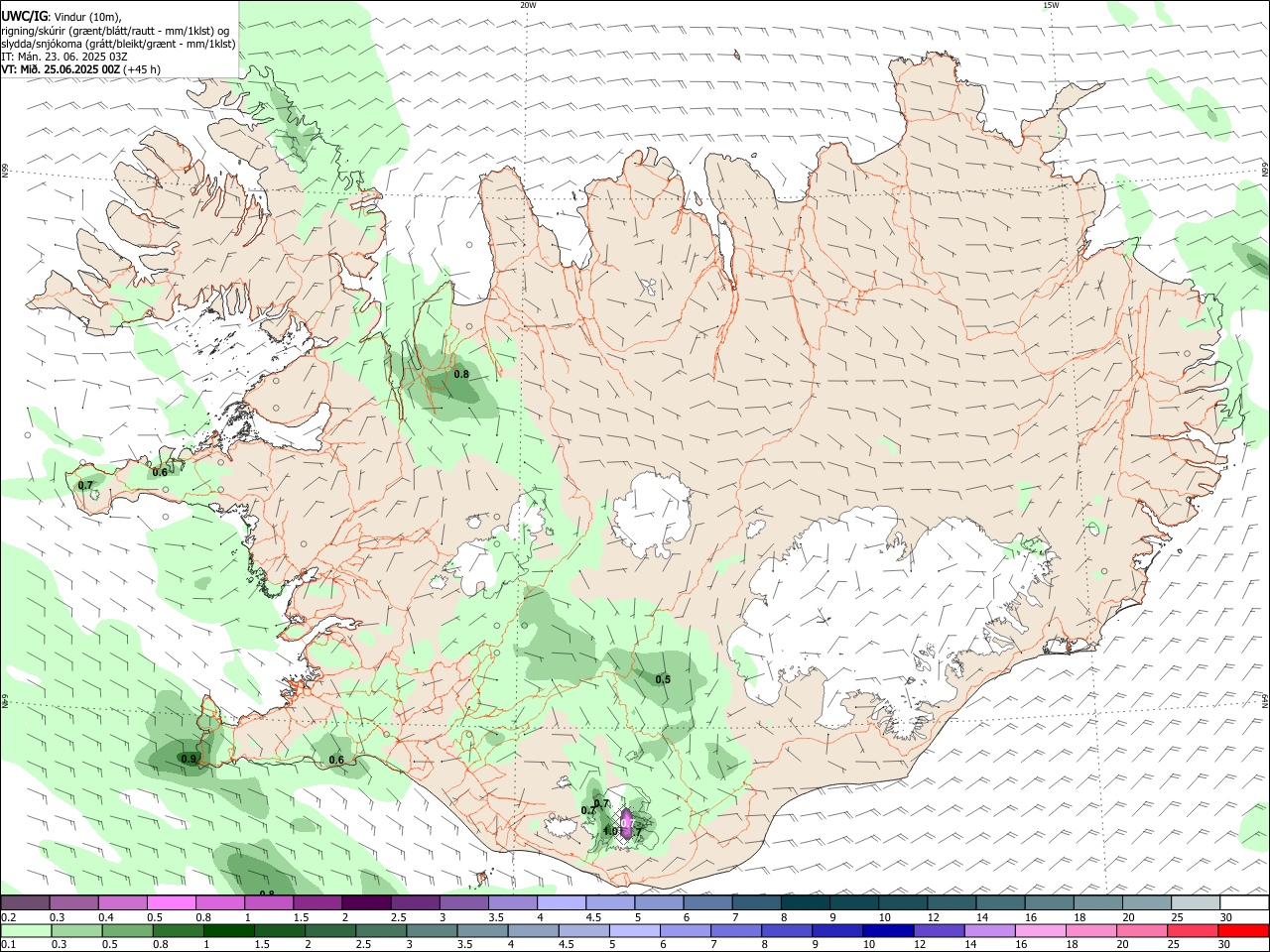Image resolution: width=1270 pixels, height=952 pixels.
Task: Click the 0.9 rain value off Reykjanes
Action: pos(189,759)
